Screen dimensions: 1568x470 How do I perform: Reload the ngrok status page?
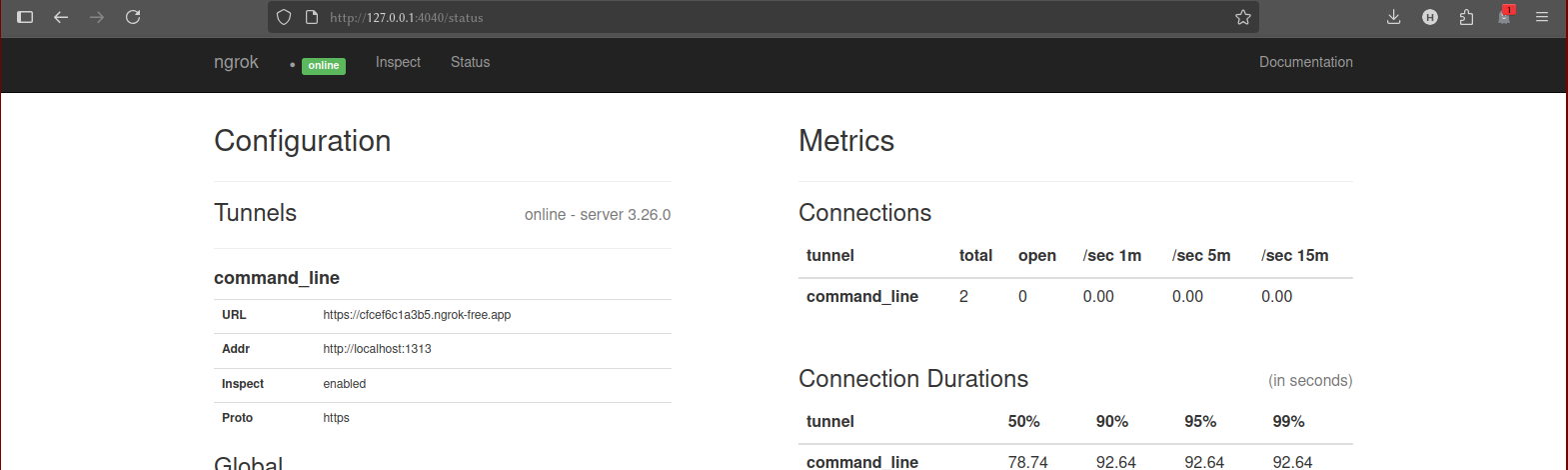(x=133, y=17)
